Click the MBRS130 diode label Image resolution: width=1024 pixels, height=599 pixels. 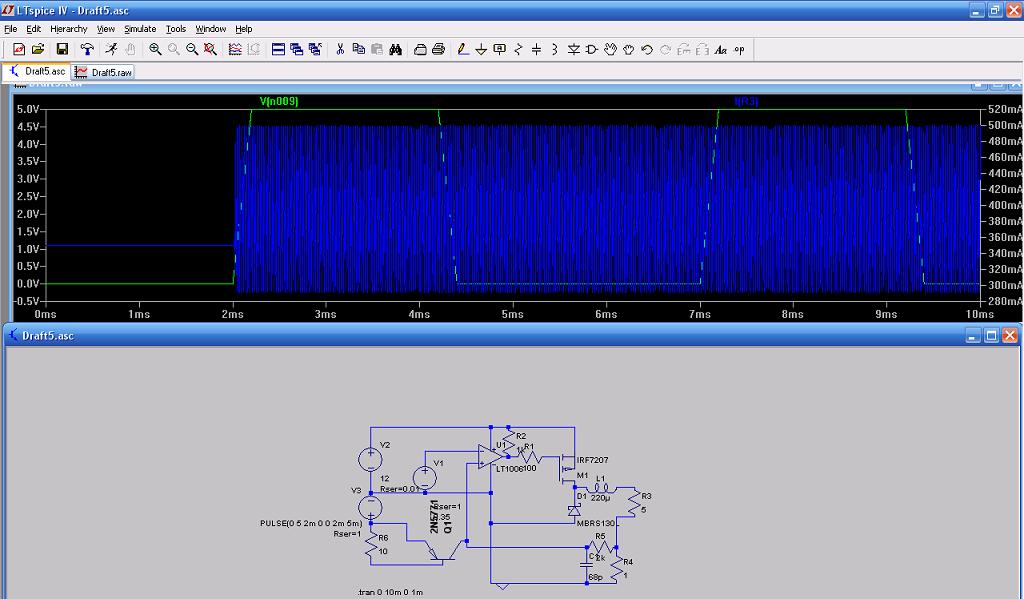pos(596,523)
